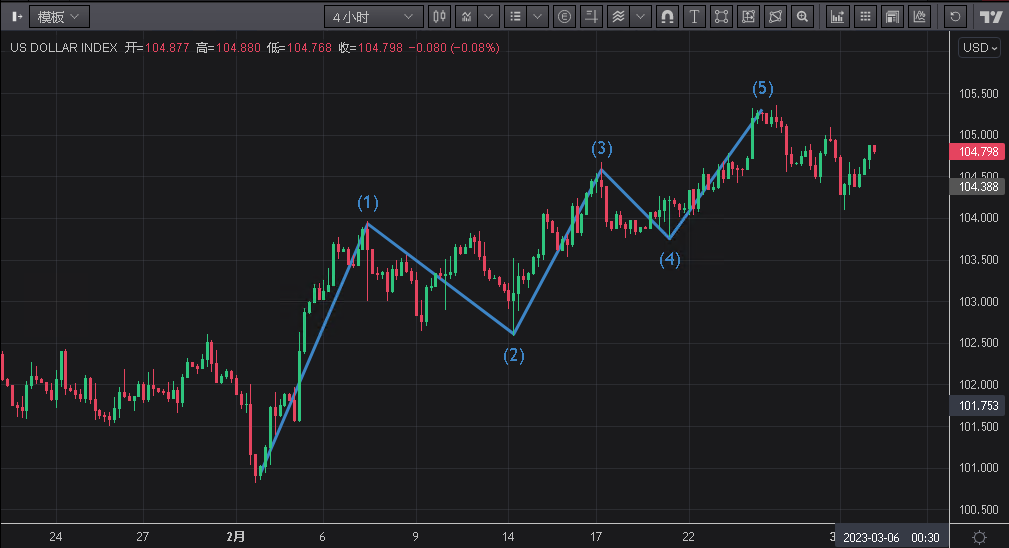Click the 104.388 price axis label
Viewport: 1009px width, 548px height.
(977, 187)
